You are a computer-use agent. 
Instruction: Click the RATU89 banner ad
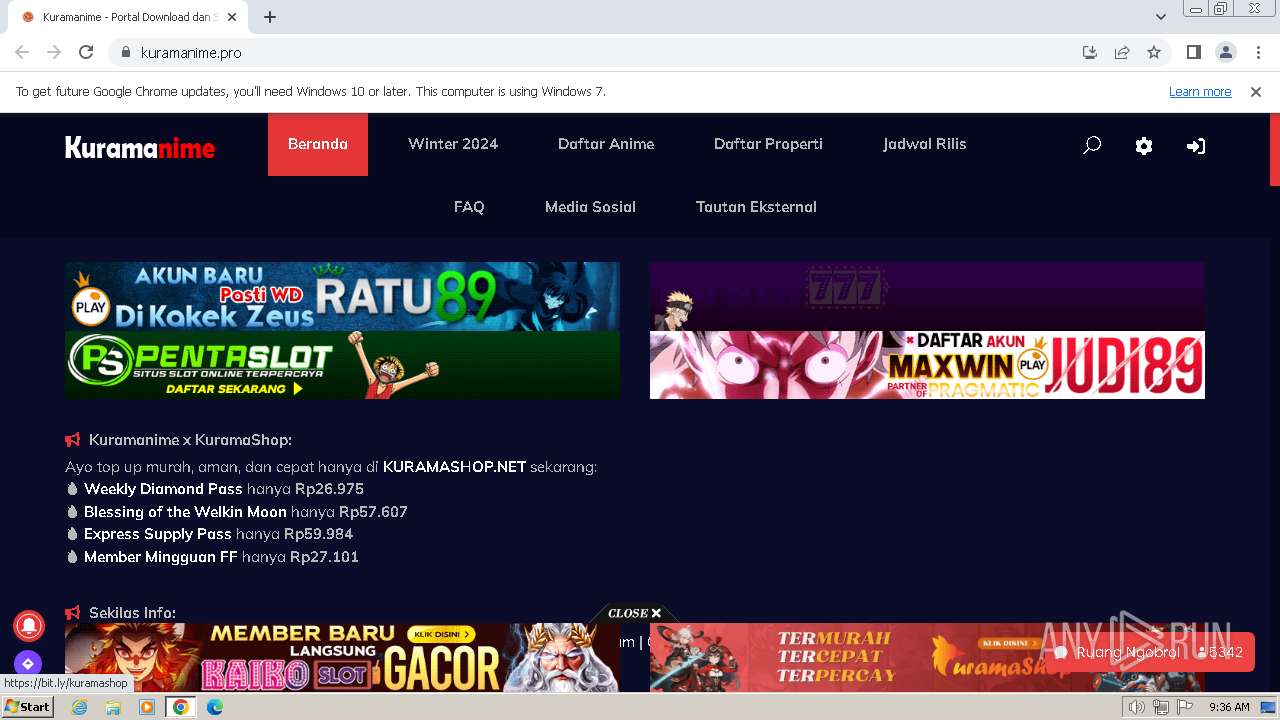[x=342, y=296]
